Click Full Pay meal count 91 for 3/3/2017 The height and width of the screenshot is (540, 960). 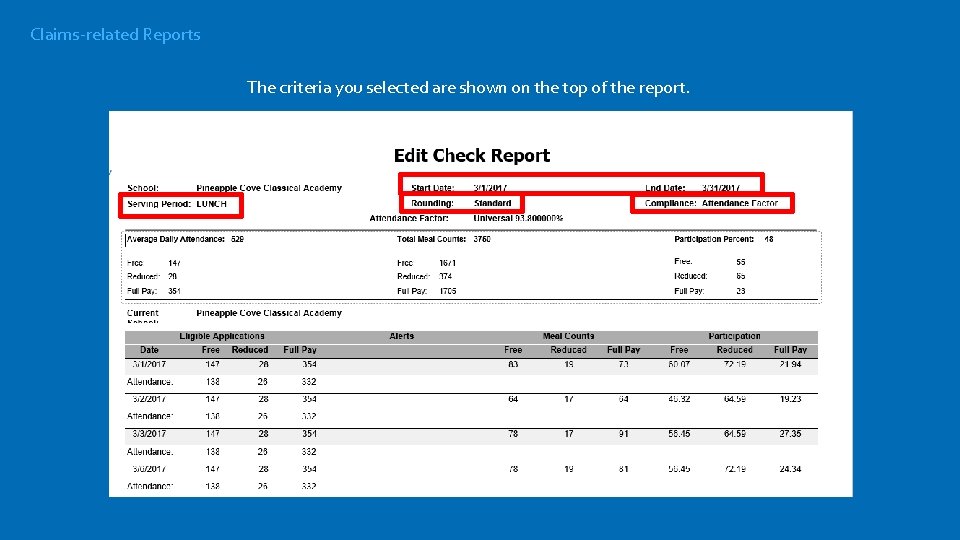pos(623,434)
